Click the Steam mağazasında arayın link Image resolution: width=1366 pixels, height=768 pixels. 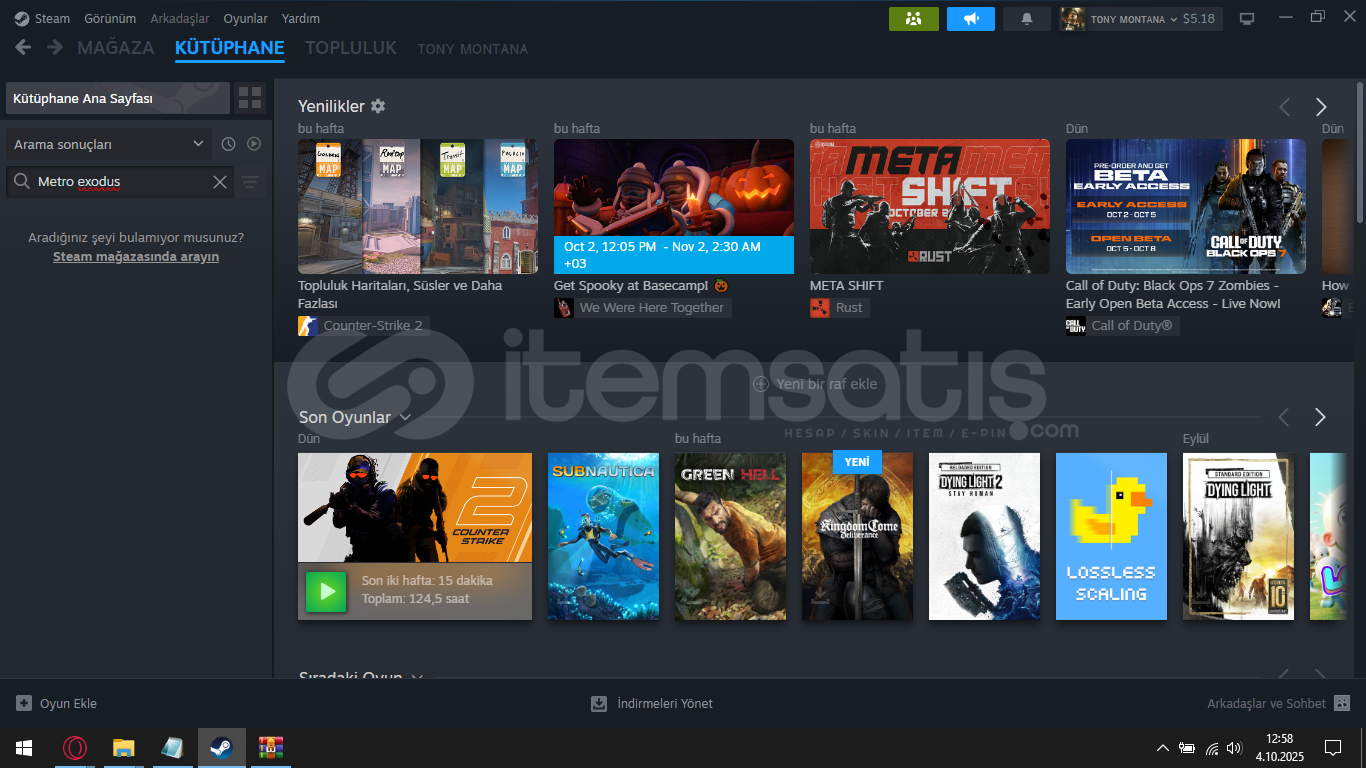point(136,257)
